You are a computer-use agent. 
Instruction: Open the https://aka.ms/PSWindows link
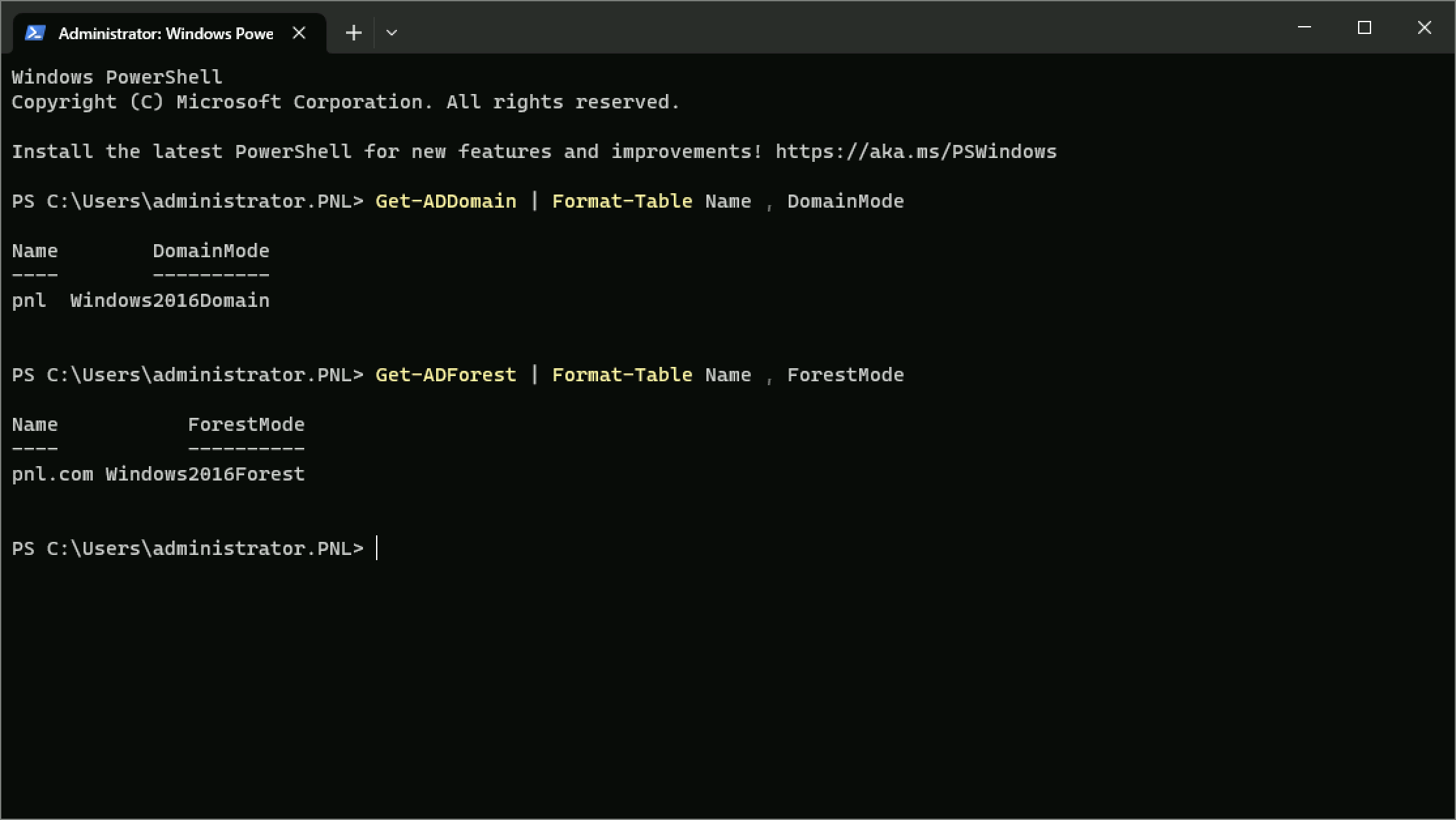click(x=916, y=151)
